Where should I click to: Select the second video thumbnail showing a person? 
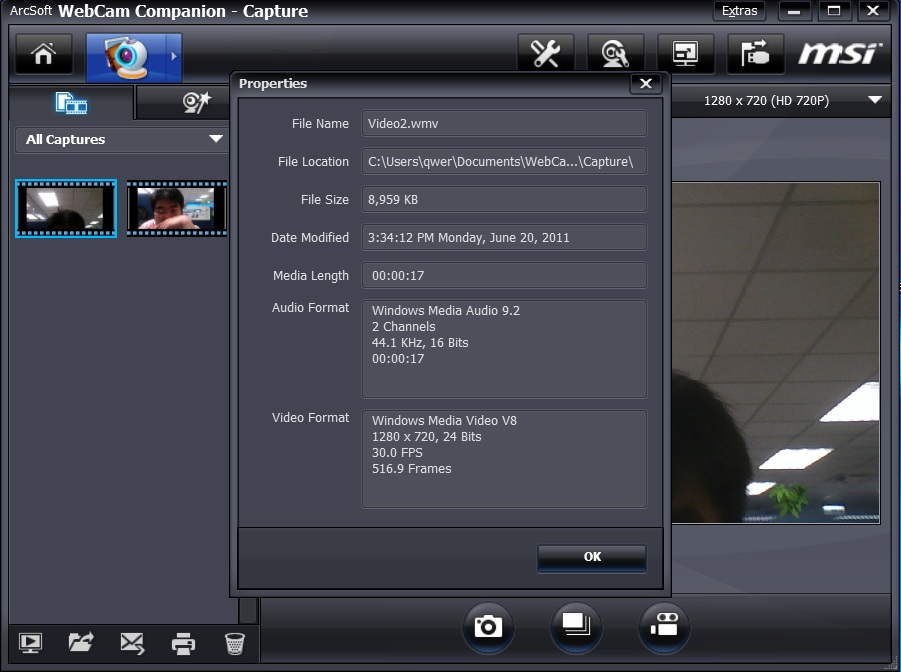(177, 208)
